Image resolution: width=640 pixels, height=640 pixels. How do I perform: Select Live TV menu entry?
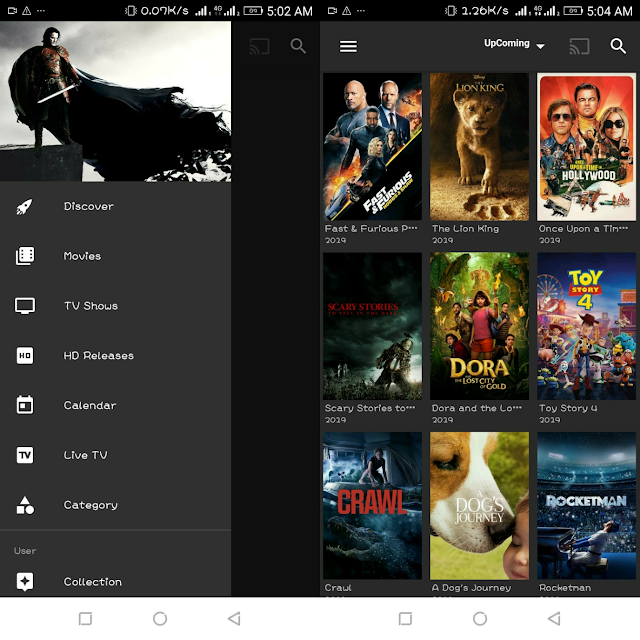point(116,455)
